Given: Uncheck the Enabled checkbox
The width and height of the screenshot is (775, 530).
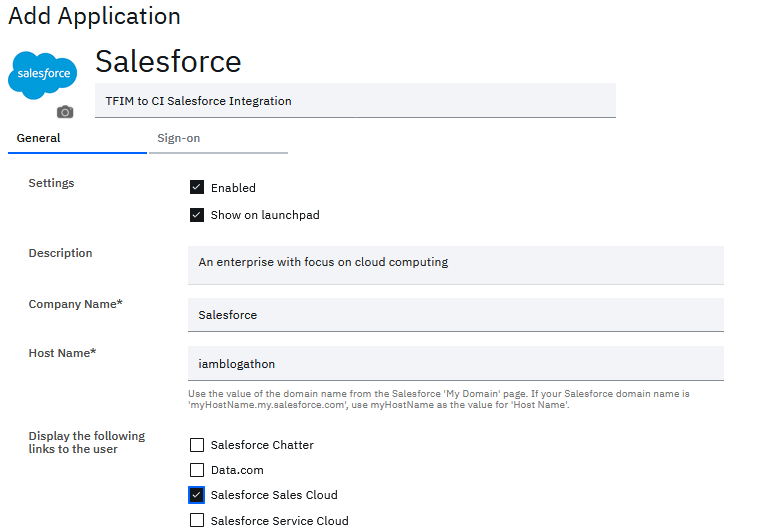Looking at the screenshot, I should coord(197,187).
